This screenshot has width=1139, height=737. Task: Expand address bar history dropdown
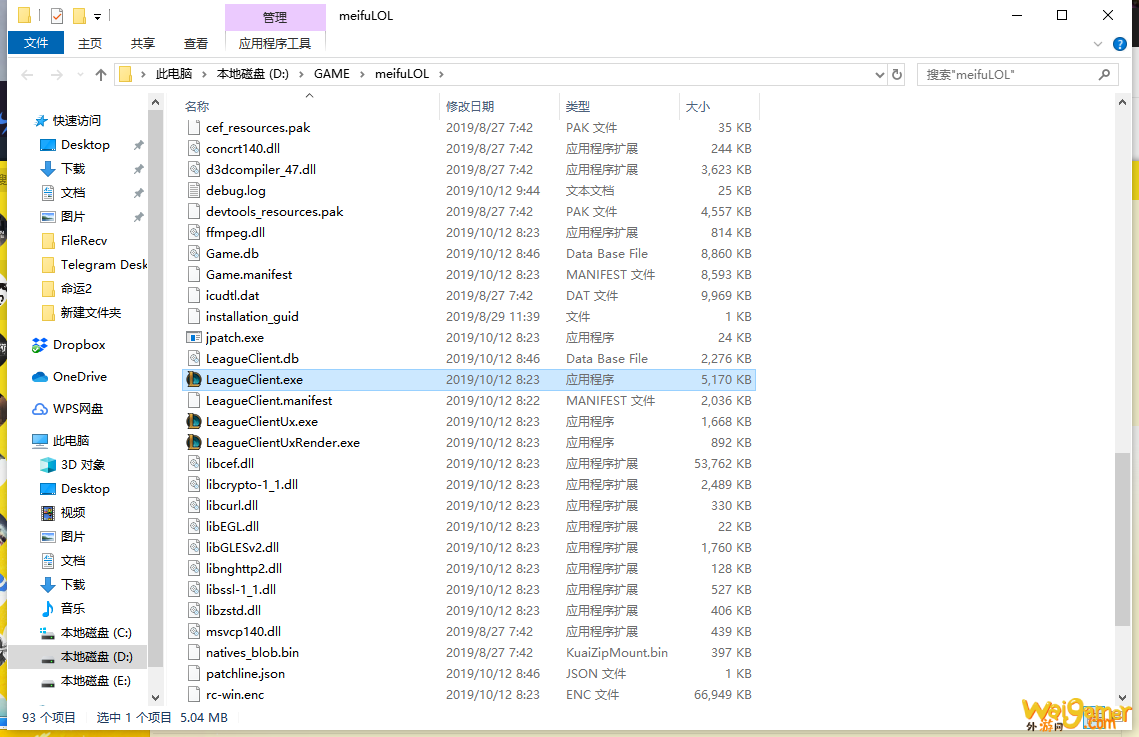[880, 74]
